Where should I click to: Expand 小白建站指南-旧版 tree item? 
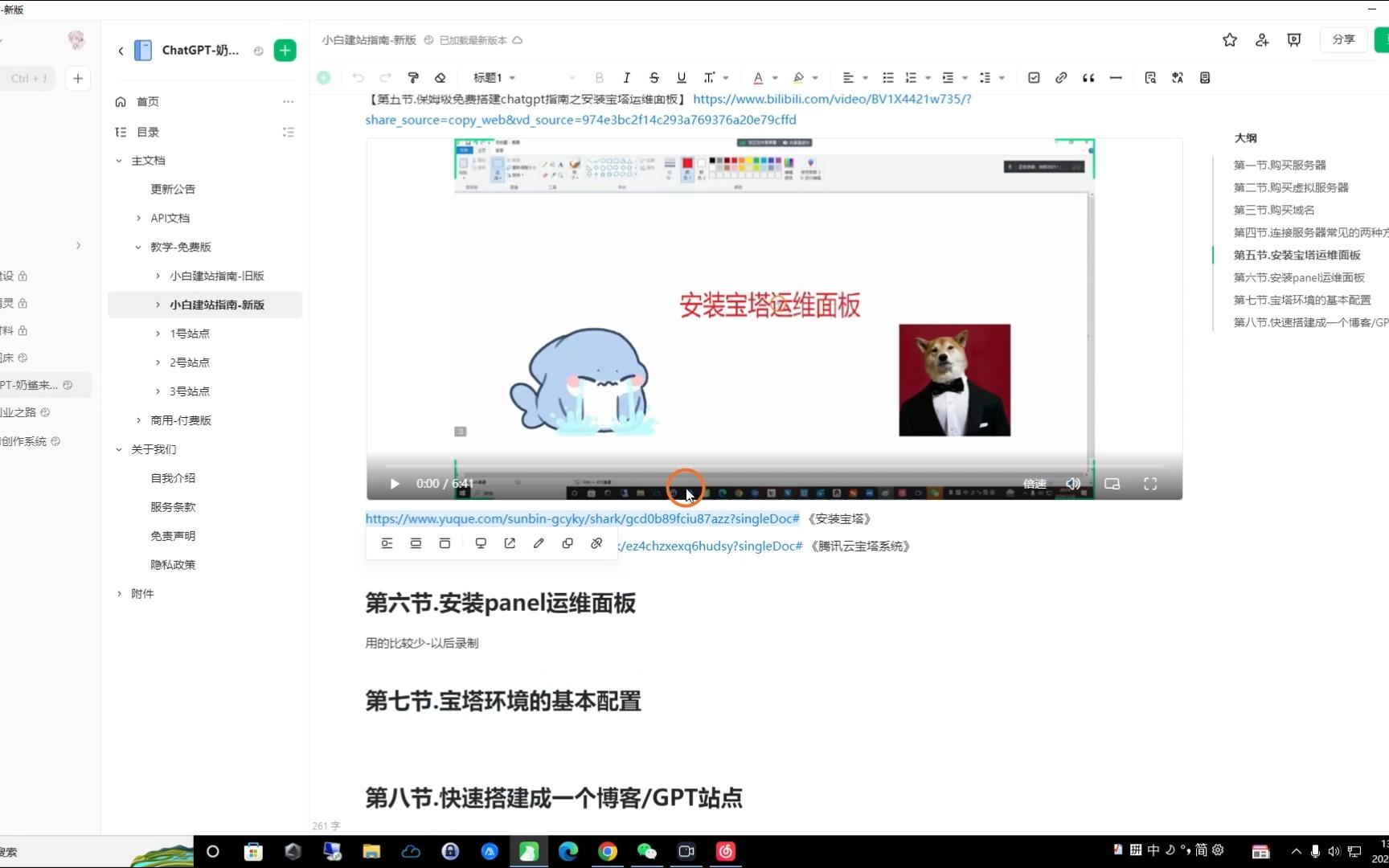click(x=158, y=276)
